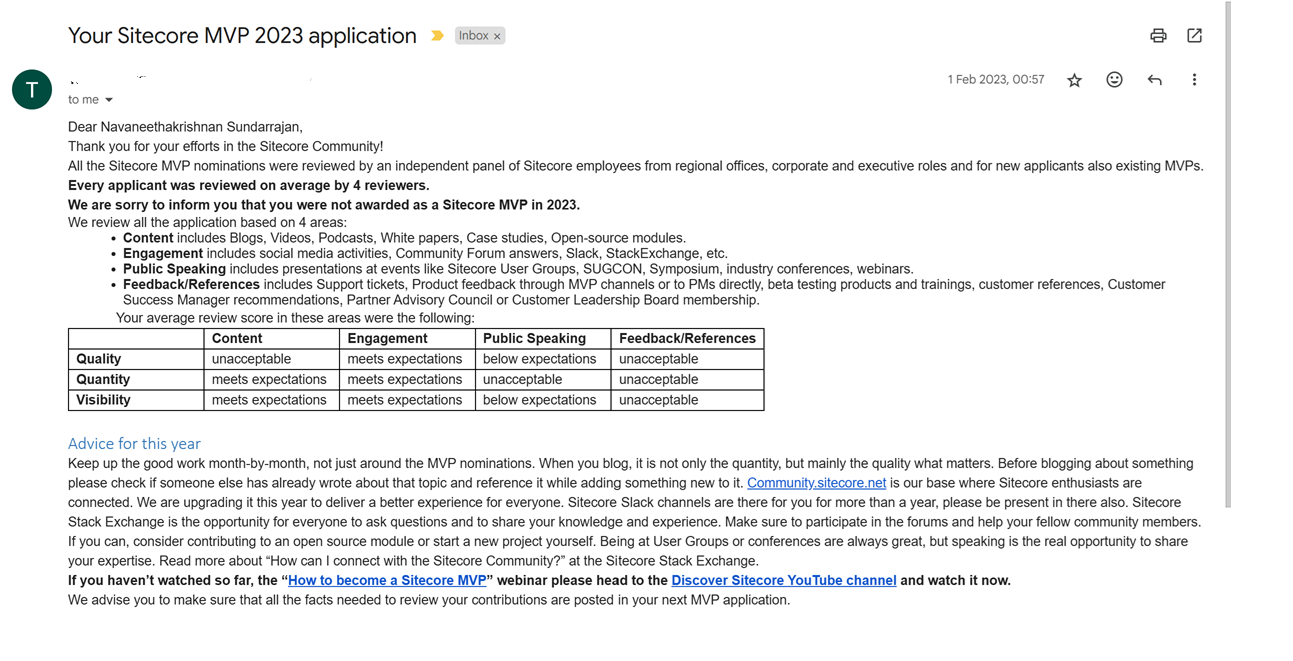The height and width of the screenshot is (661, 1293).
Task: Click the email subject 'Your Sitecore MVP 2023 application'
Action: (242, 36)
